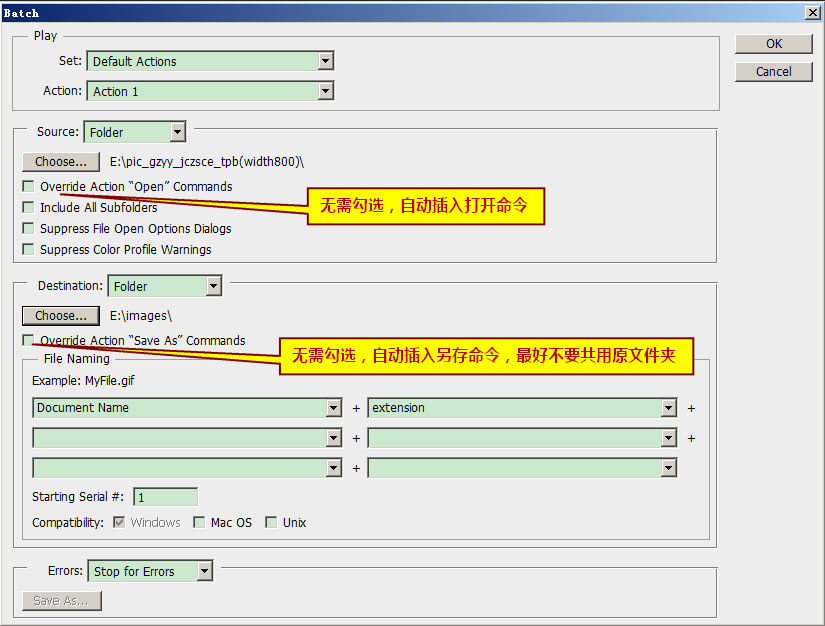This screenshot has height=626, width=825.
Task: Click the Cancel button
Action: click(x=774, y=72)
